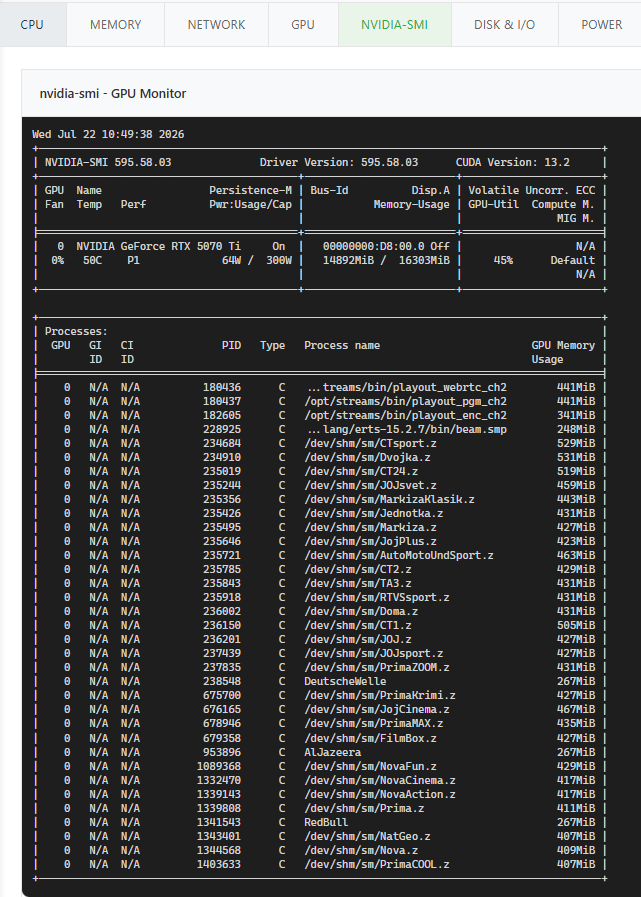This screenshot has width=641, height=897.
Task: Click process '/dev/shm/sm/Dvojka.z'
Action: click(x=367, y=457)
